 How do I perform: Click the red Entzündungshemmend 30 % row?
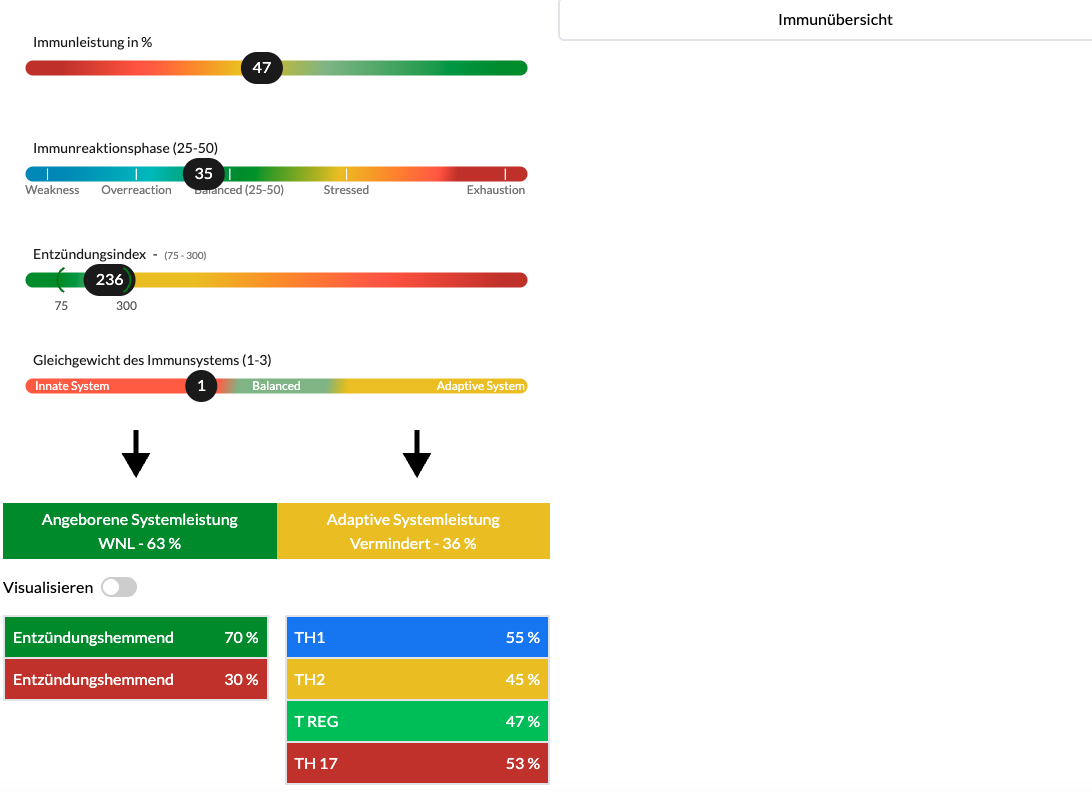coord(136,680)
